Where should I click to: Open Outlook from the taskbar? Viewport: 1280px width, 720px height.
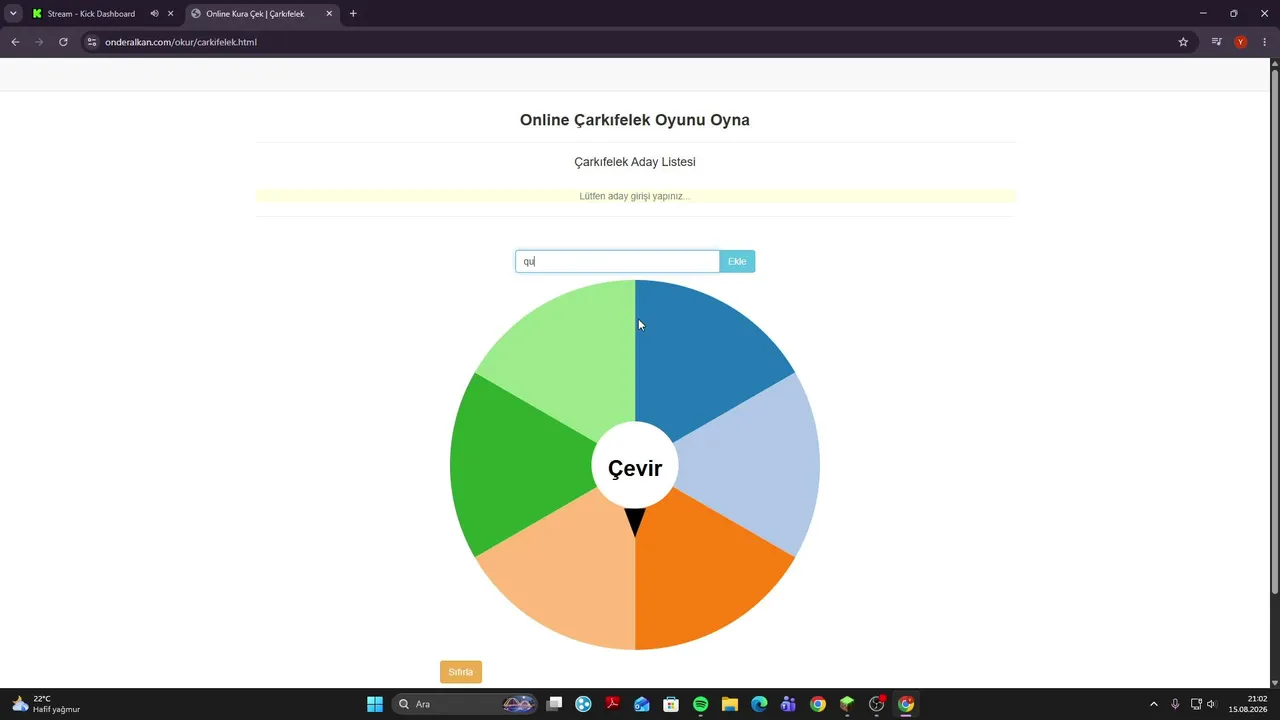point(642,704)
